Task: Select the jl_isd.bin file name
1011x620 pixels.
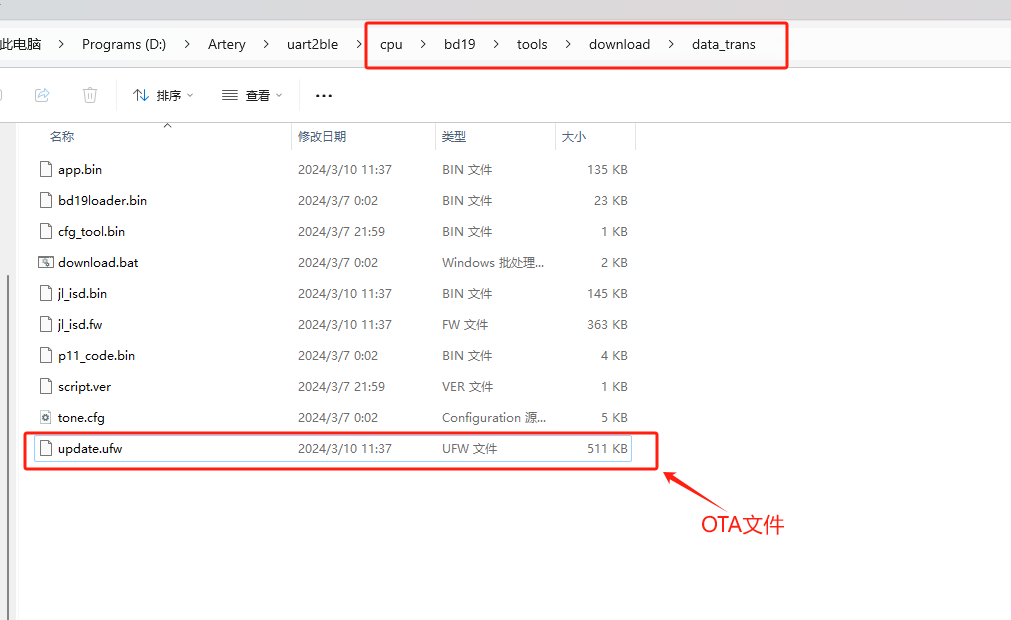Action: (83, 293)
